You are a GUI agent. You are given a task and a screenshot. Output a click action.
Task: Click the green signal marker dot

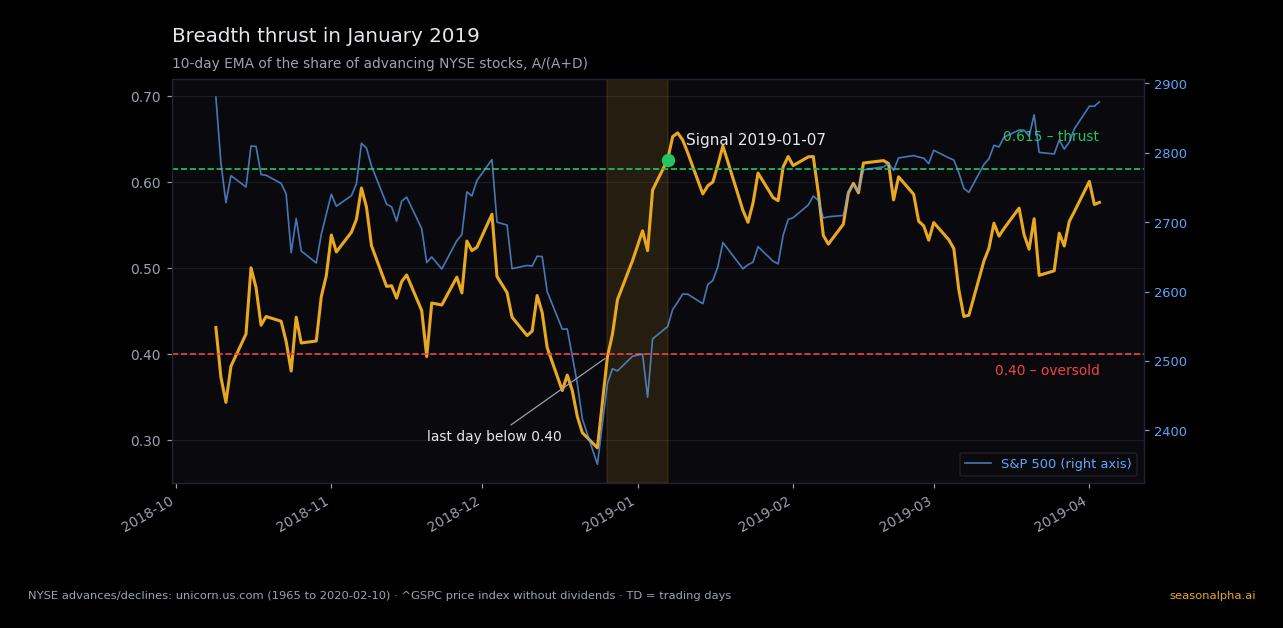(668, 160)
